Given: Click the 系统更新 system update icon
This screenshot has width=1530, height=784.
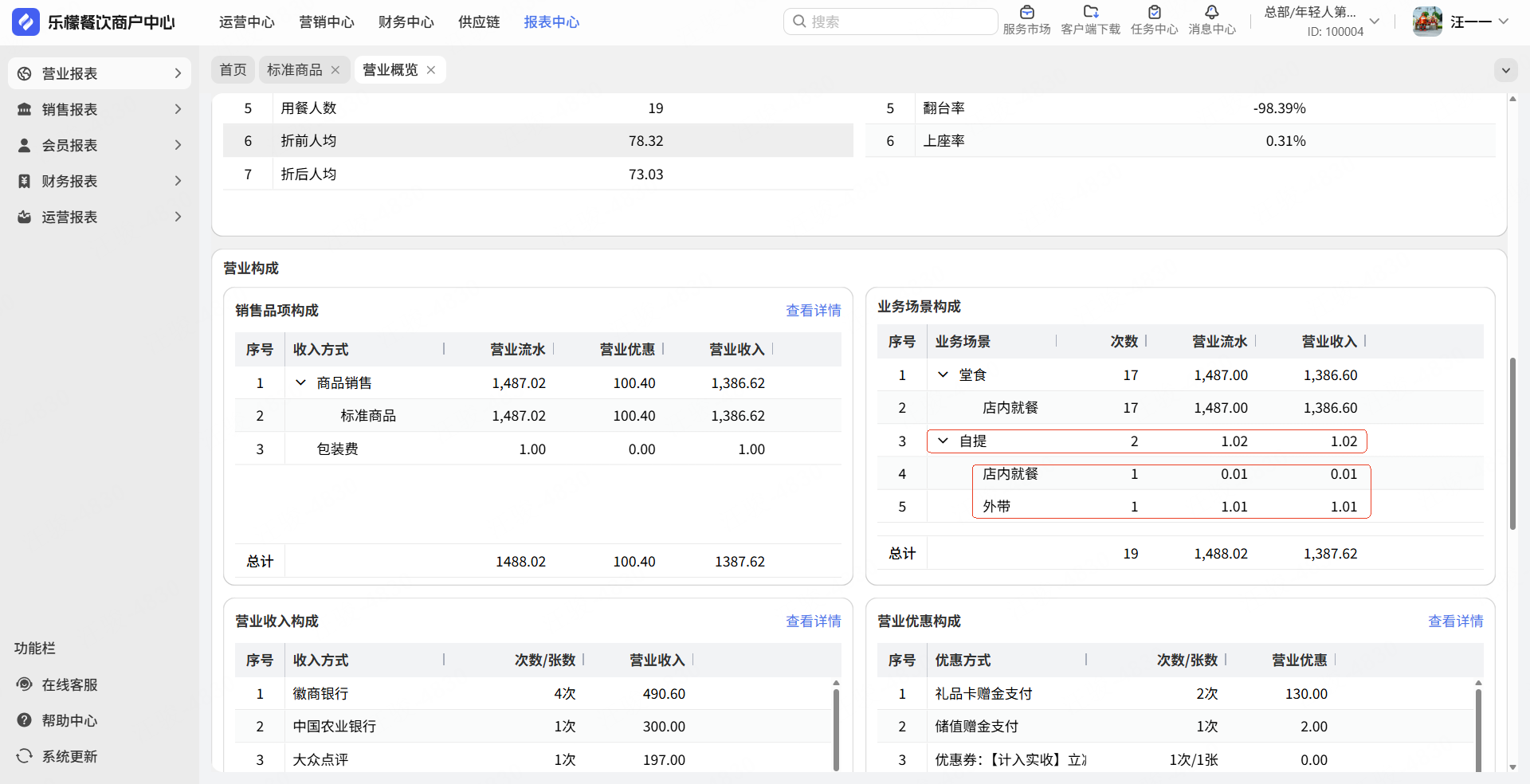Looking at the screenshot, I should pyautogui.click(x=25, y=756).
